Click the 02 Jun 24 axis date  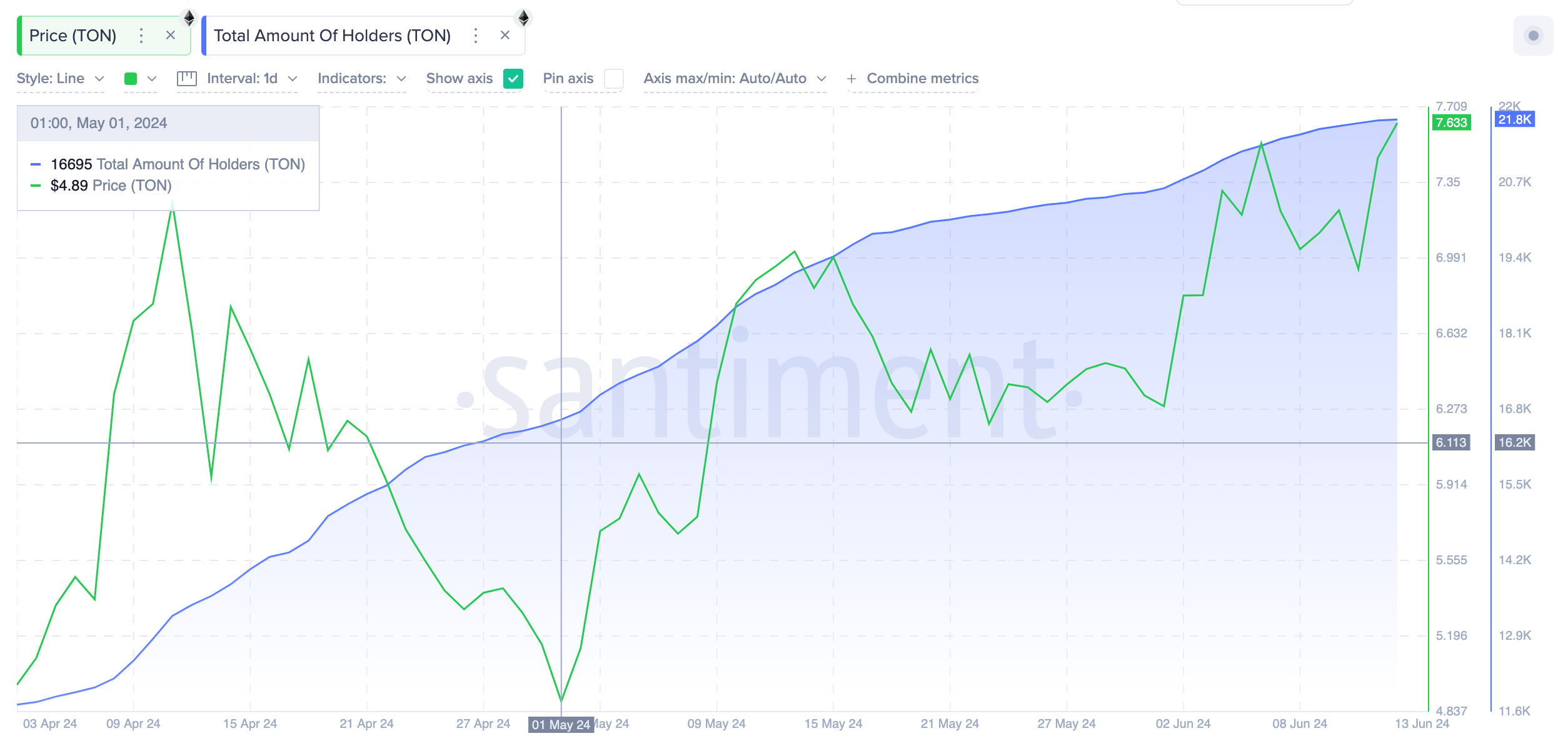click(1183, 724)
